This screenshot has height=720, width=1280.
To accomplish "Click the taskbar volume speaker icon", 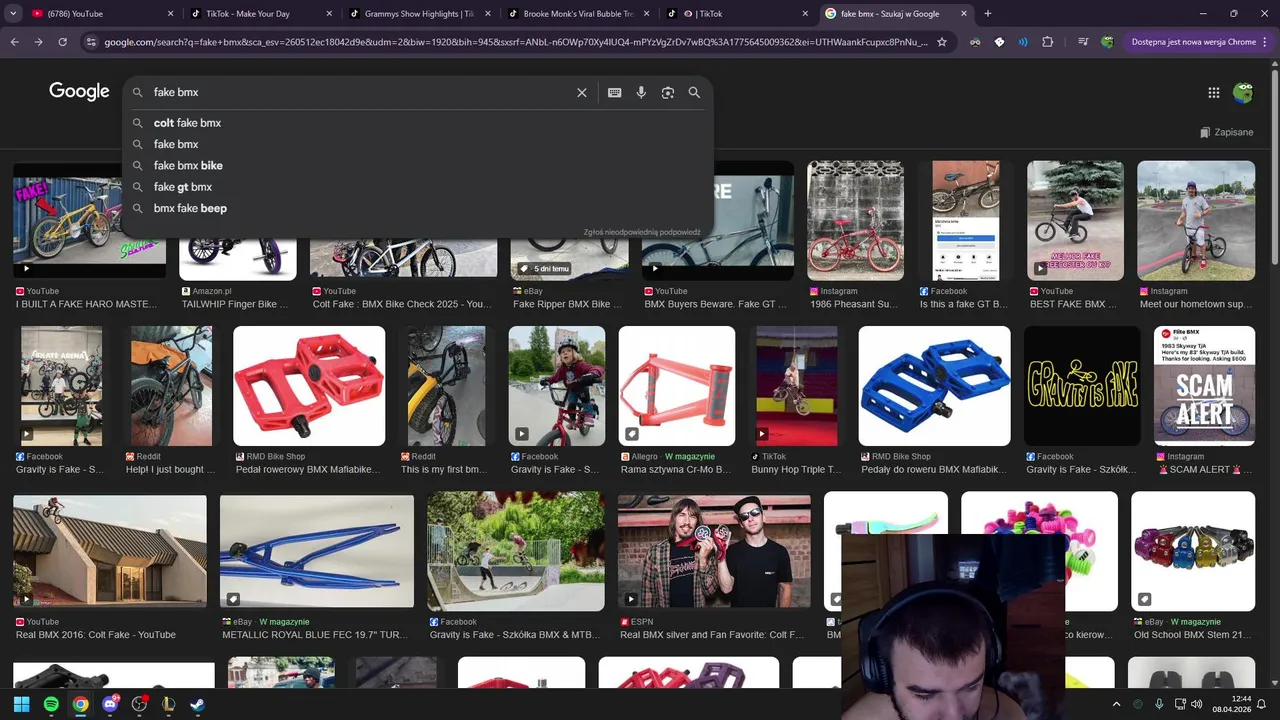I will point(1197,704).
